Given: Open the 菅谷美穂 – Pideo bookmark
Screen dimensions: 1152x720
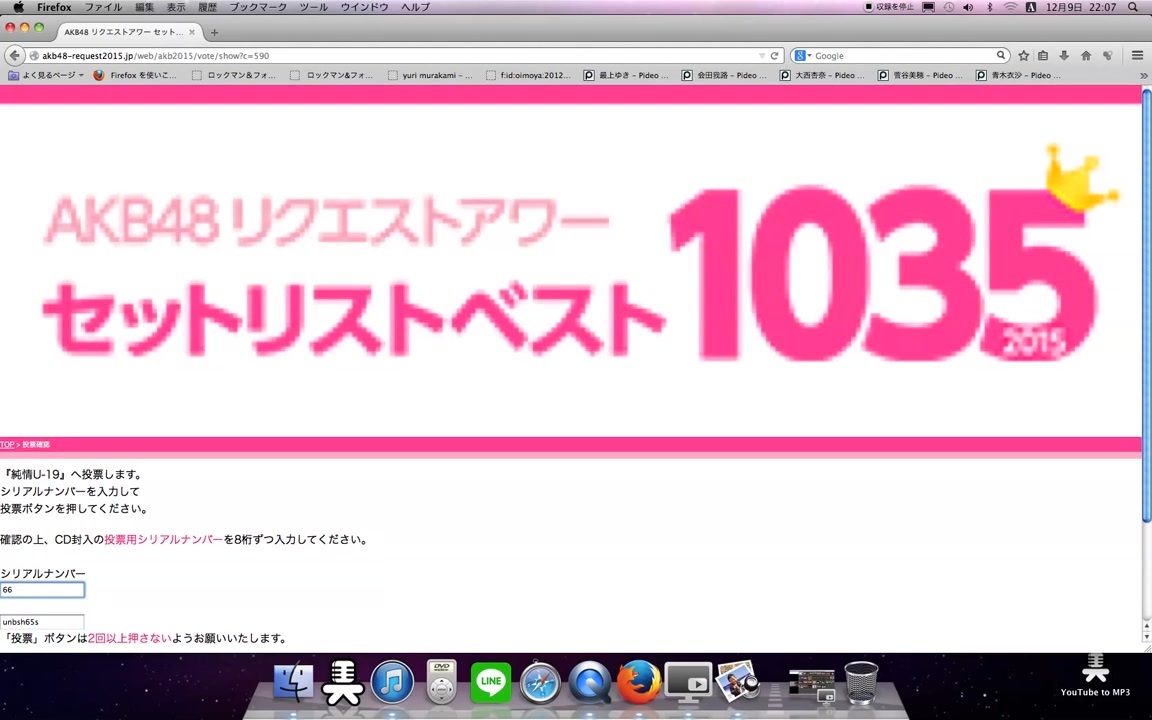Looking at the screenshot, I should (921, 75).
